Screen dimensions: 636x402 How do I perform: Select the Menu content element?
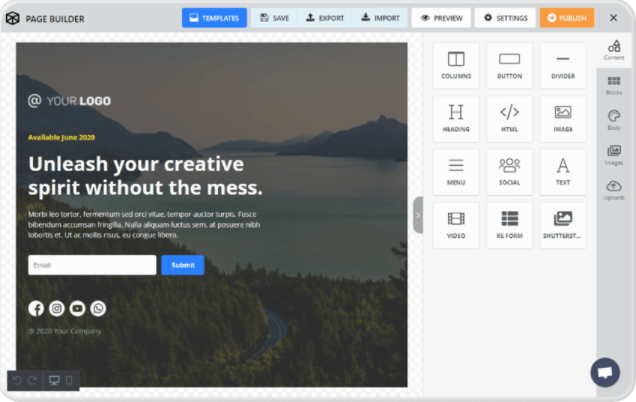456,172
